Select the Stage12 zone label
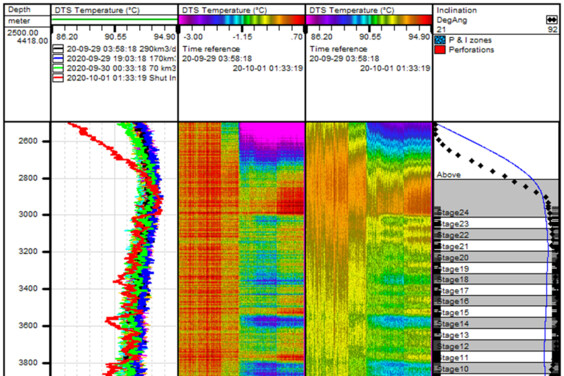This screenshot has width=564, height=376. [452, 346]
